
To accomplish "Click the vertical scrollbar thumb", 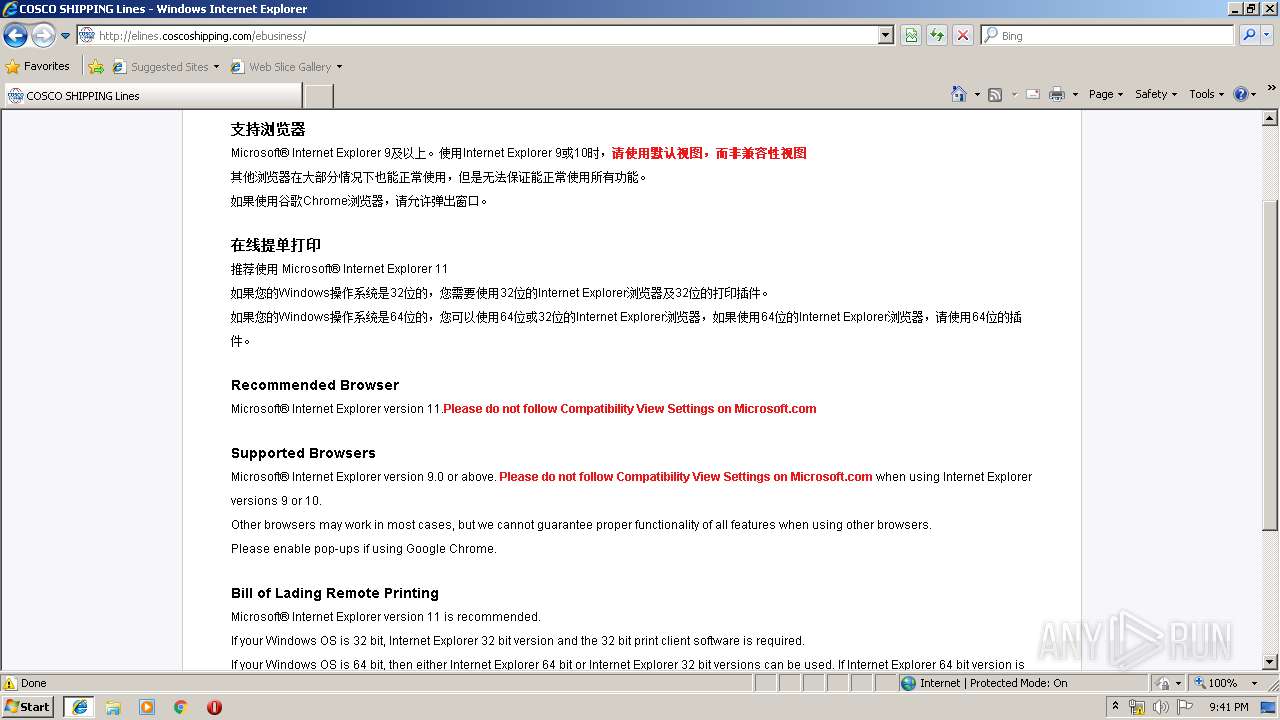I will [1271, 366].
